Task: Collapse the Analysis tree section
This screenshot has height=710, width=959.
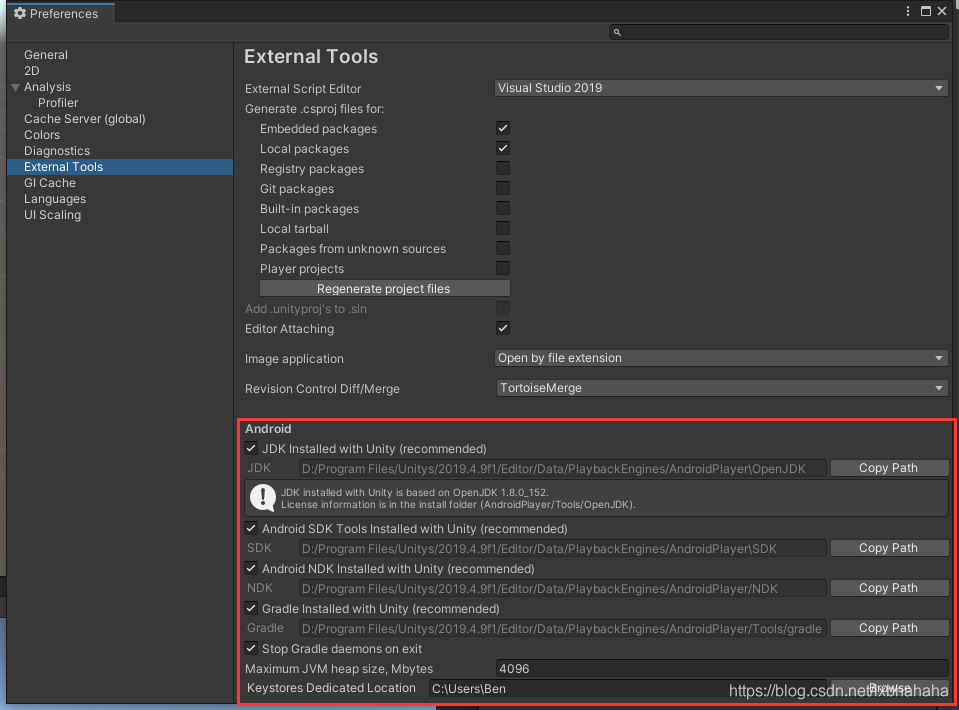Action: [16, 87]
